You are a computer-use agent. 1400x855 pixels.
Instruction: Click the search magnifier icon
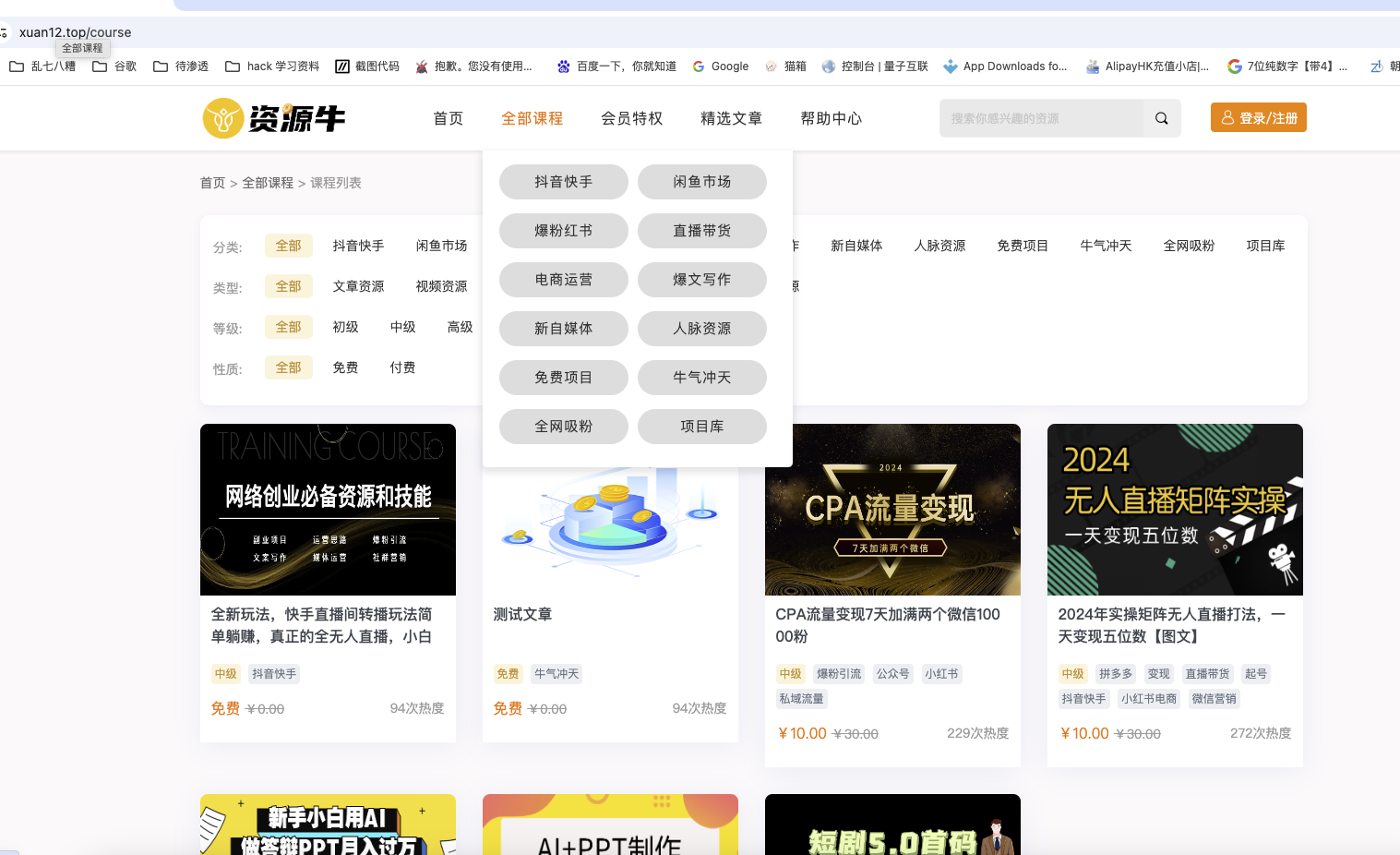pyautogui.click(x=1161, y=118)
